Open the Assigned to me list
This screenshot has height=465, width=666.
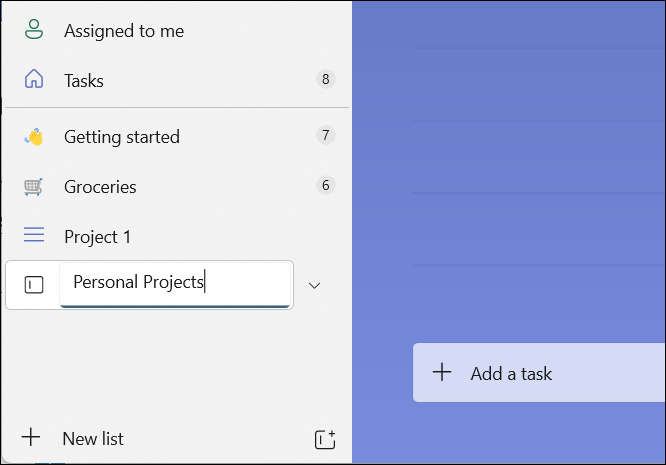tap(124, 31)
